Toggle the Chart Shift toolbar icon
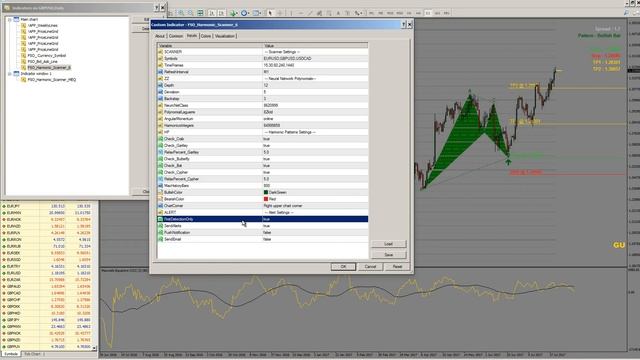This screenshot has width=640, height=360. click(221, 13)
